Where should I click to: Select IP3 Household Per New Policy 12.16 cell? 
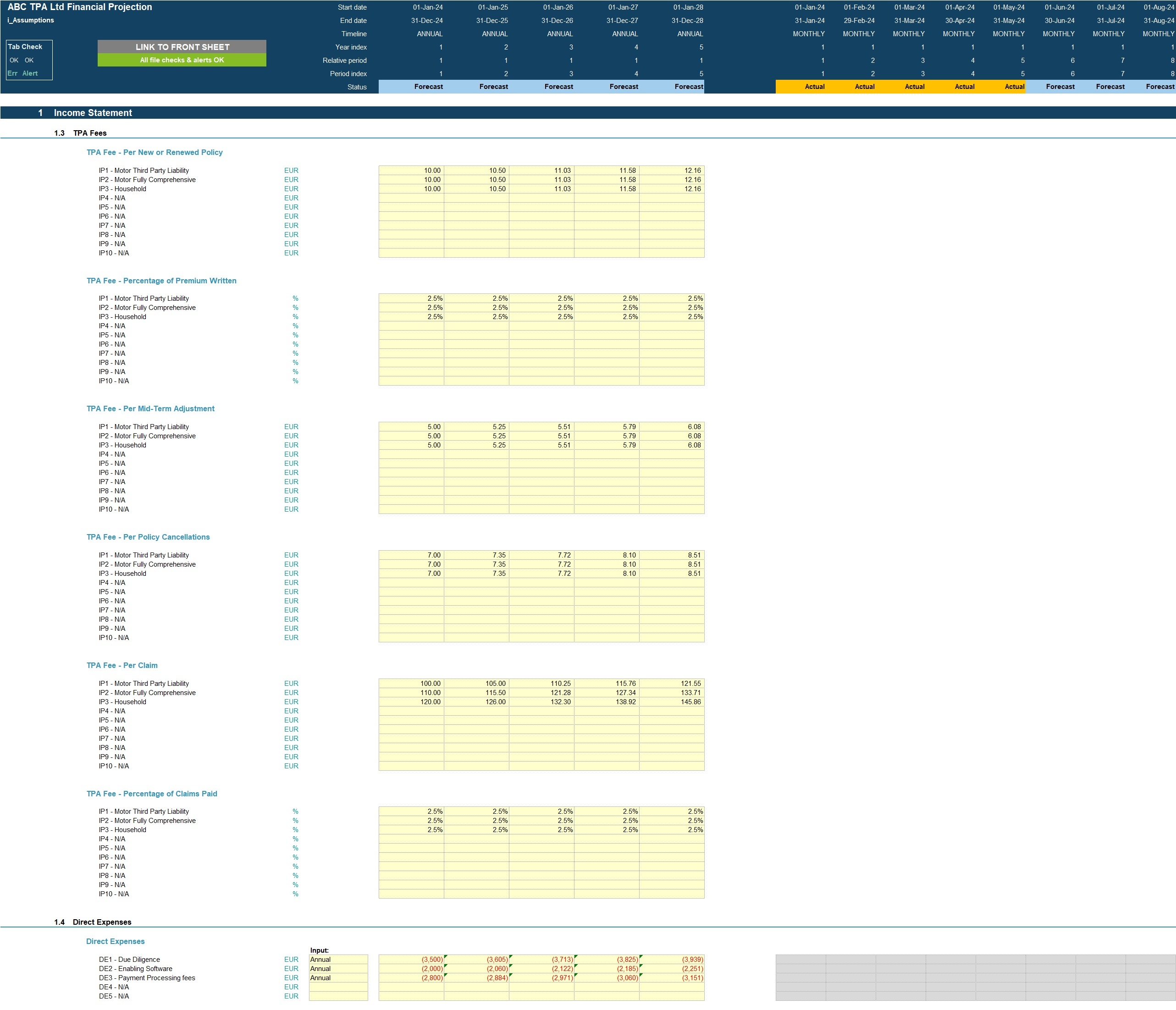point(672,189)
